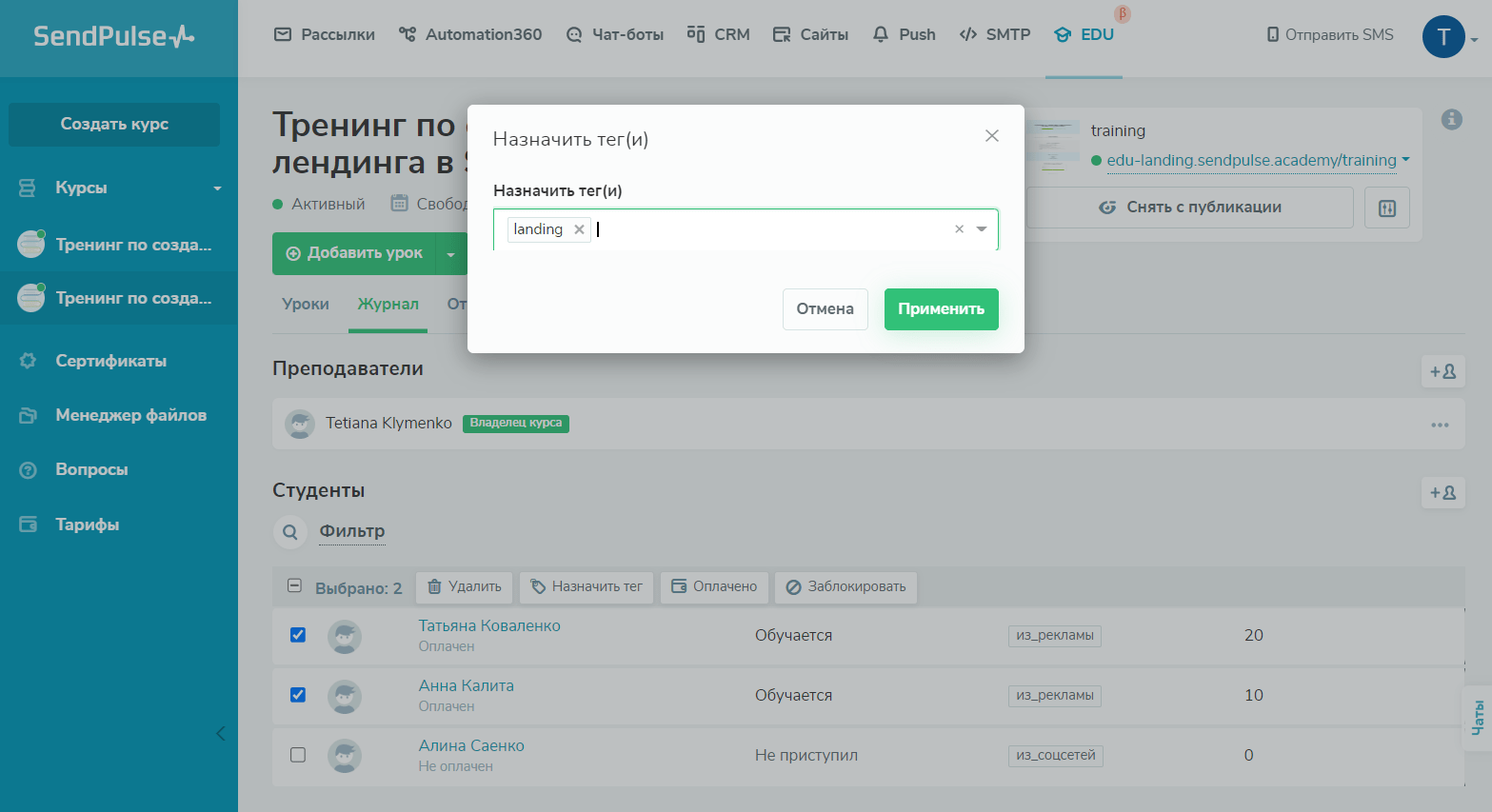Select Алина Саенко's checkbox
The height and width of the screenshot is (812, 1492).
click(298, 755)
